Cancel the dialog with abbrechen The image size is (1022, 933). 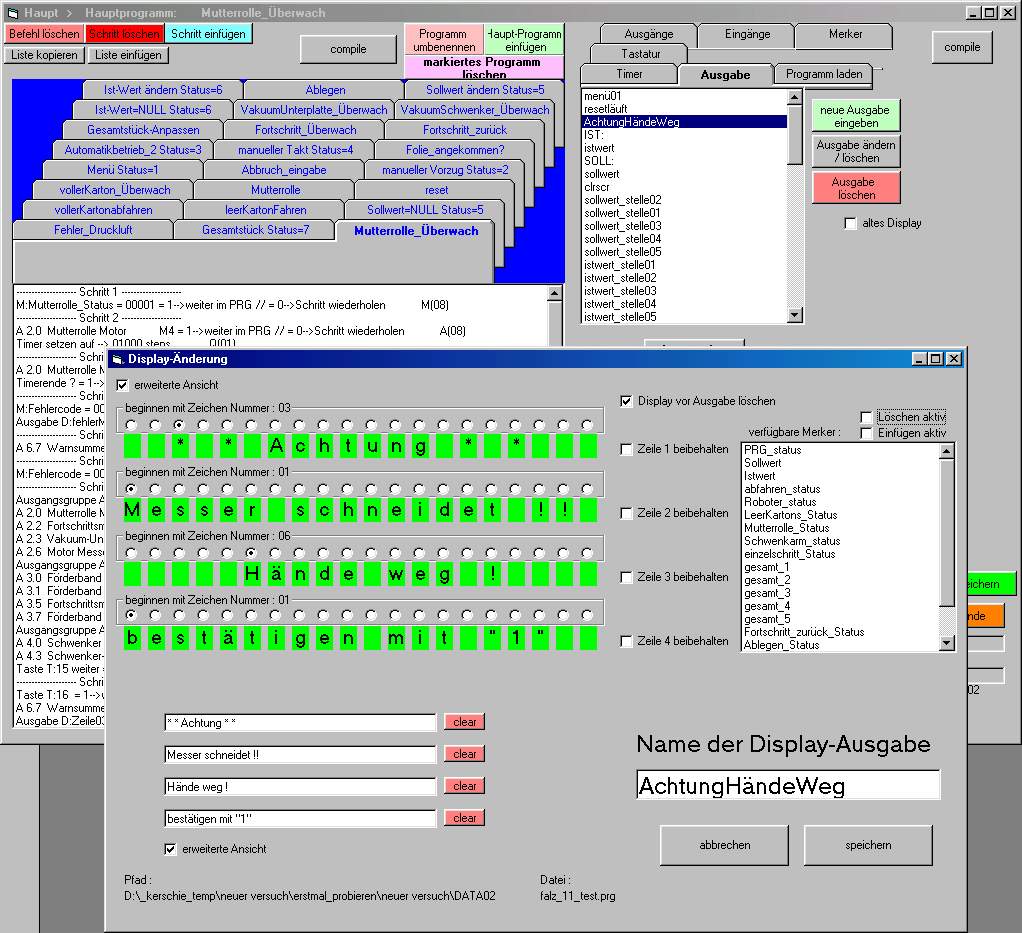[x=724, y=845]
